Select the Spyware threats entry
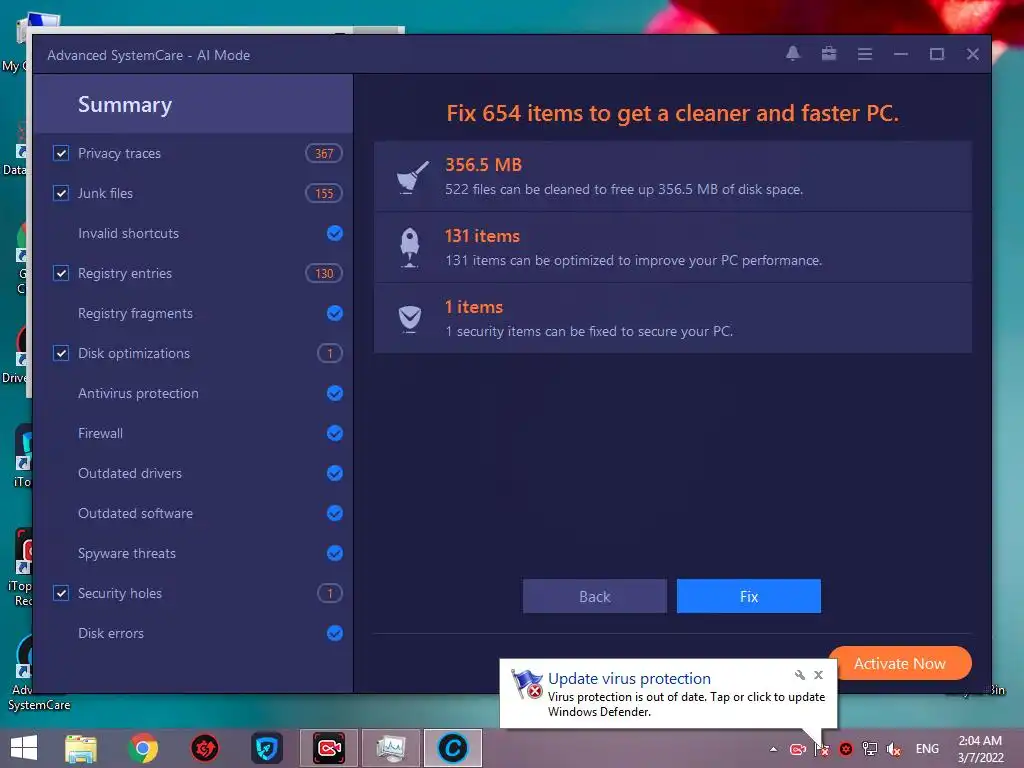This screenshot has width=1024, height=768. coord(127,553)
